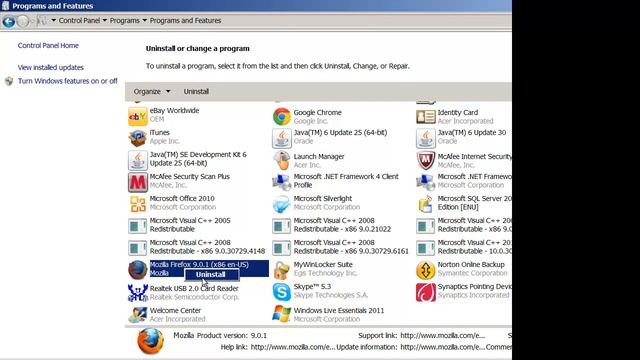Click the Java 6 Update 25 (64-bit) icon

[x=282, y=138]
